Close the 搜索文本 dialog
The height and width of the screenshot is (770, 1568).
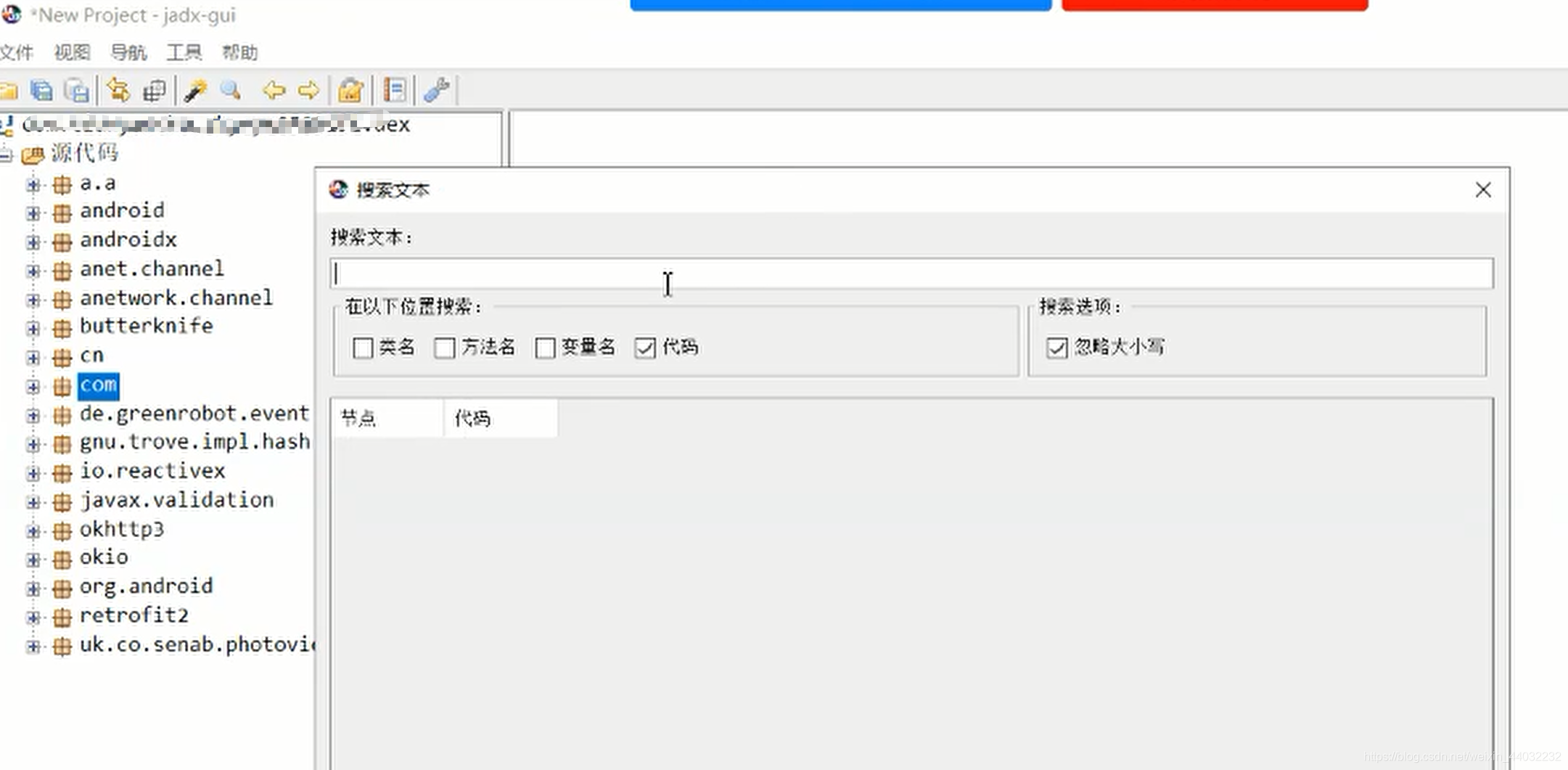(x=1483, y=189)
